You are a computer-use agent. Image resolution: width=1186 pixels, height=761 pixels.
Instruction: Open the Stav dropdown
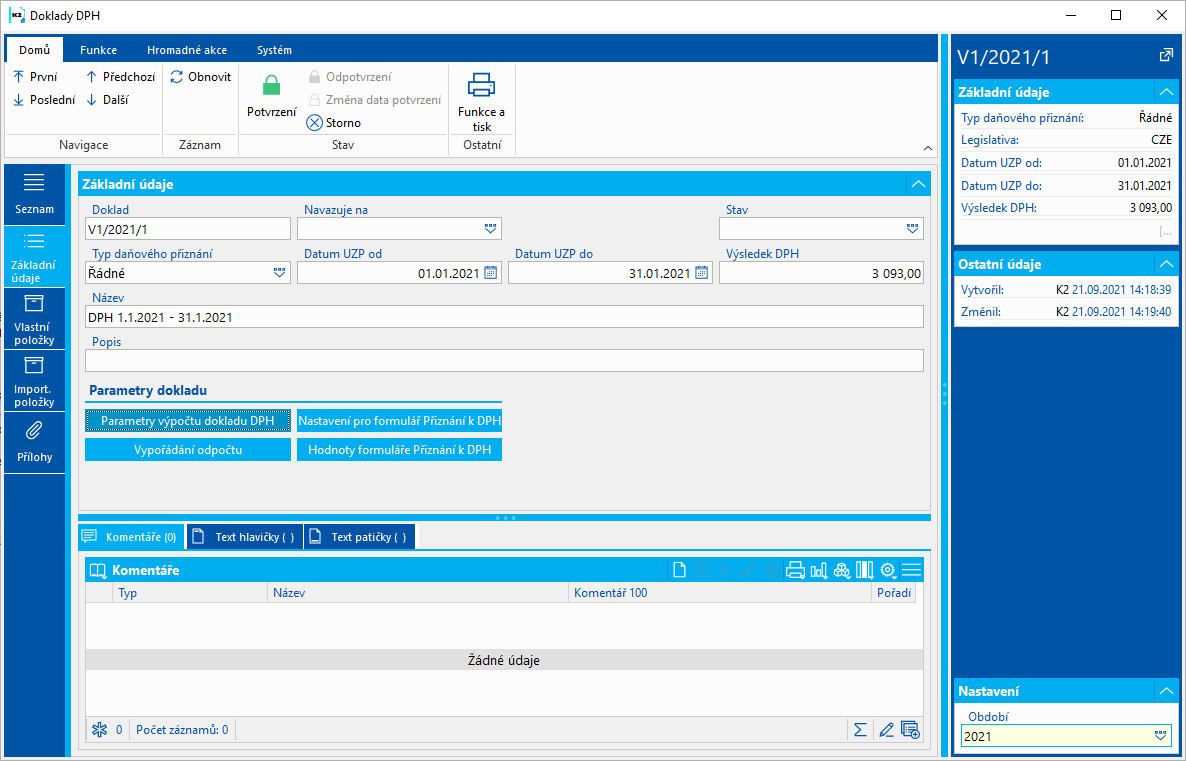912,228
